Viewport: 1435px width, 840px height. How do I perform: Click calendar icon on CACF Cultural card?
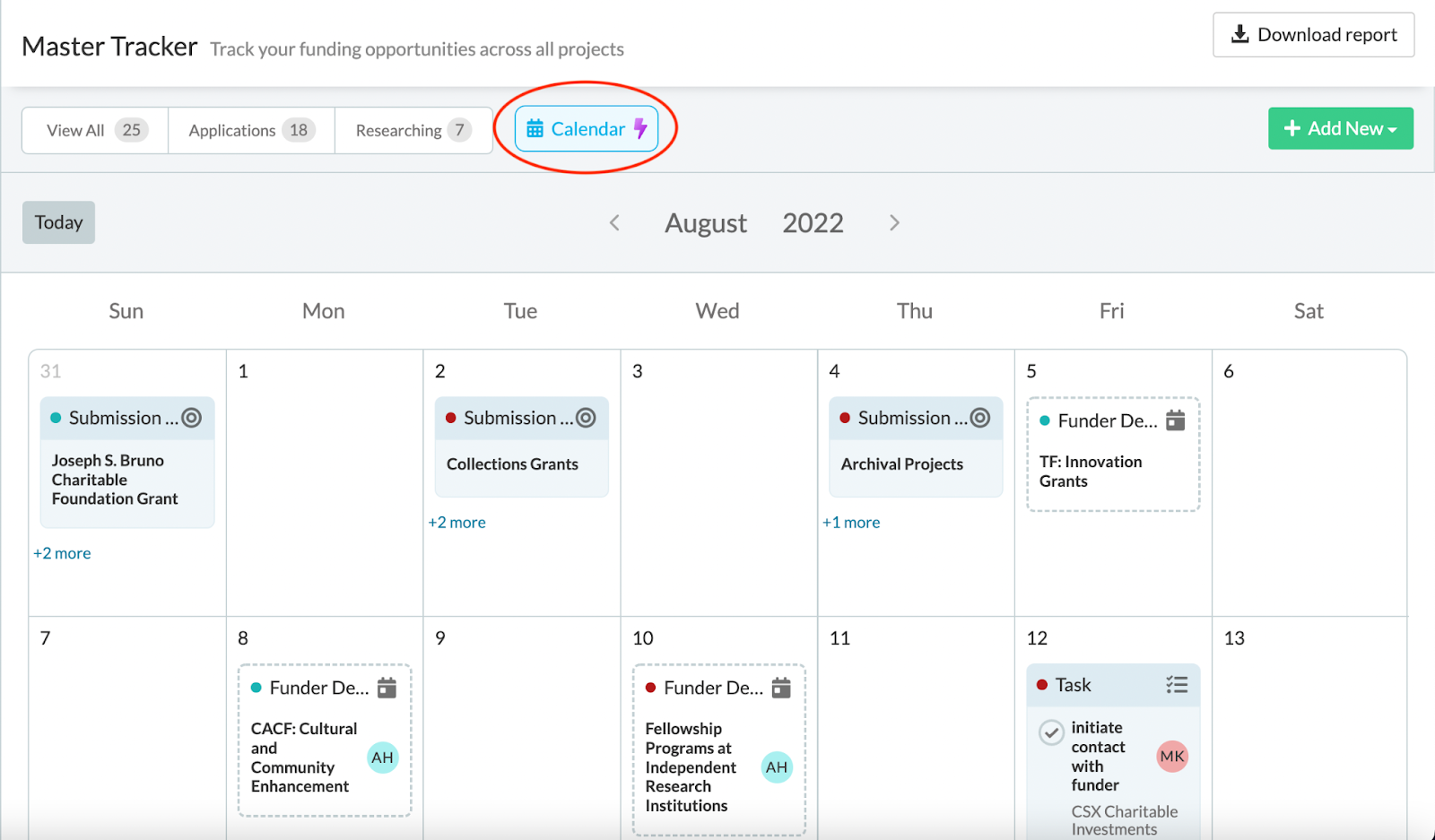point(387,688)
